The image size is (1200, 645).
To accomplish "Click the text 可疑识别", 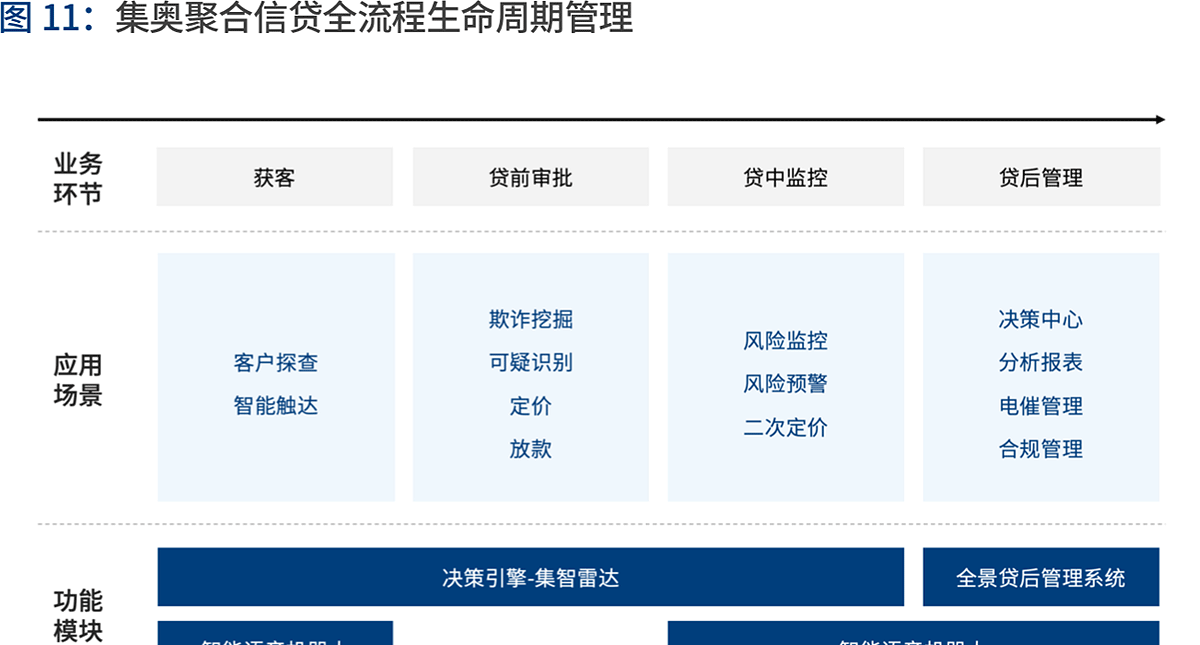I will (531, 363).
